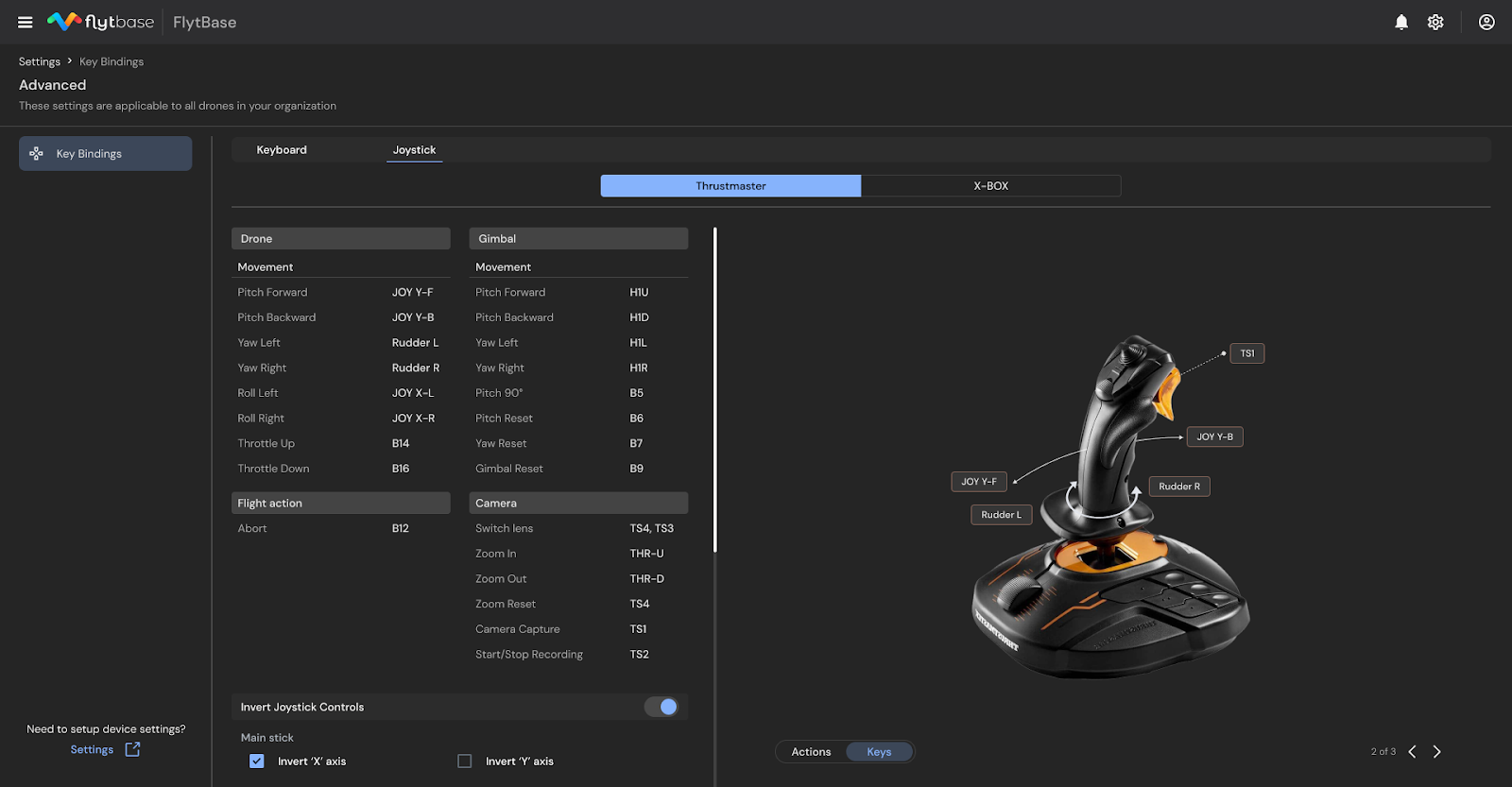This screenshot has height=787, width=1512.
Task: Click the external link icon beside Settings
Action: point(132,749)
